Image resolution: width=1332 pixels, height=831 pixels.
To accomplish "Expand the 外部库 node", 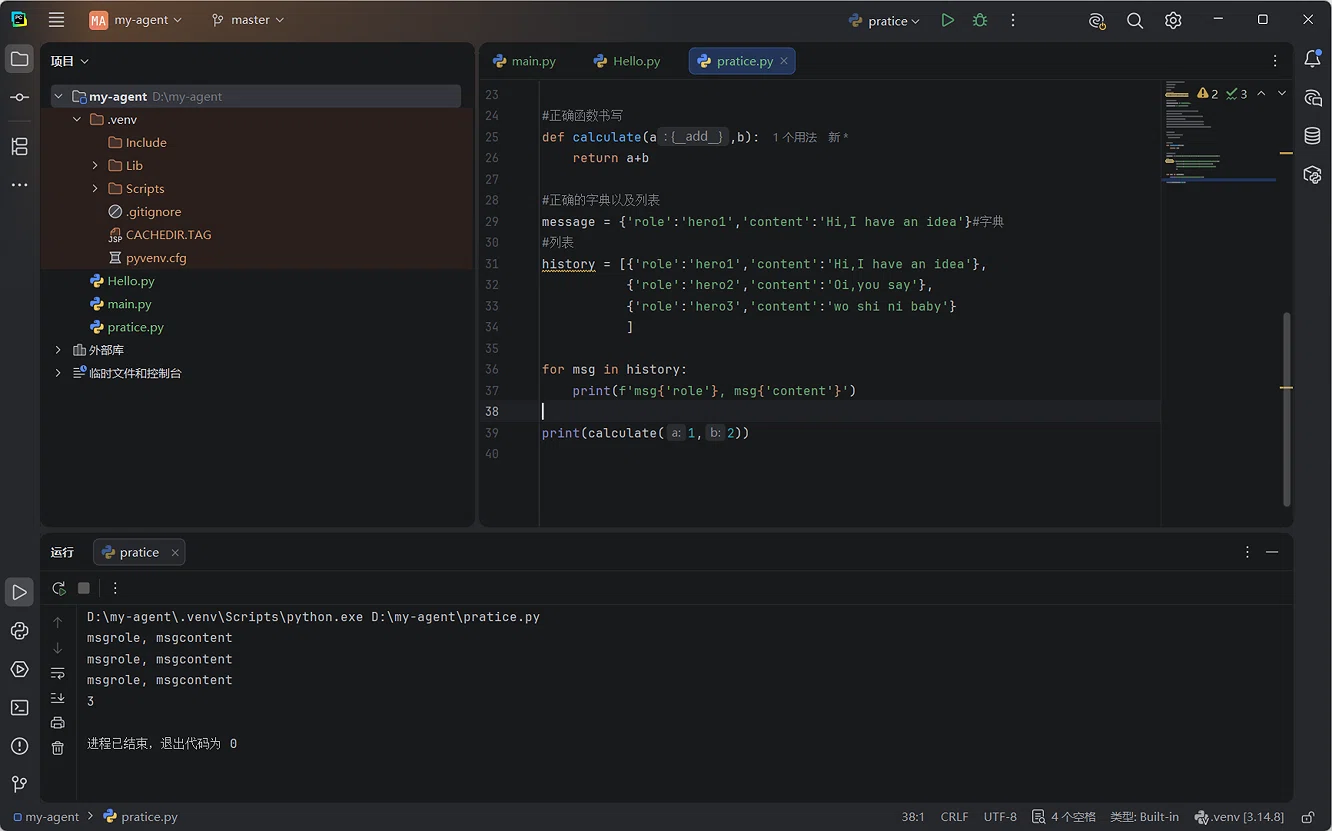I will coord(58,350).
